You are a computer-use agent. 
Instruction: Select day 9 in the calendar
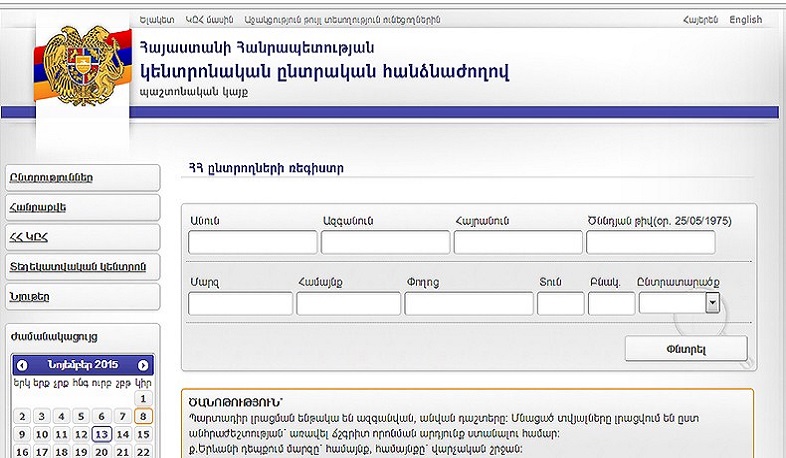pyautogui.click(x=22, y=434)
